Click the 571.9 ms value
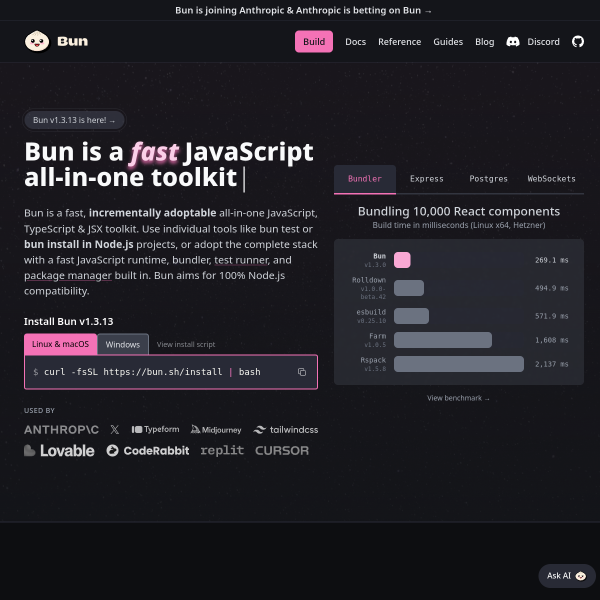600x600 pixels. pos(551,316)
